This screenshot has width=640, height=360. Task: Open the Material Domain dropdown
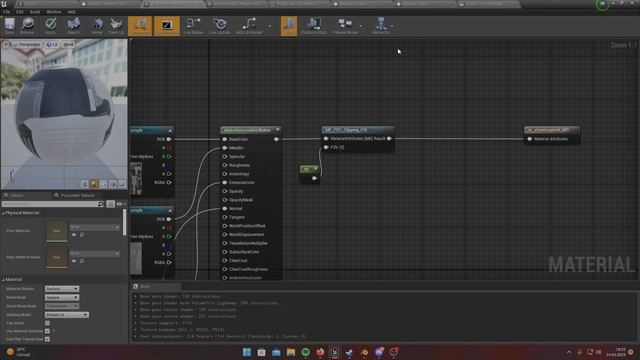(62, 289)
